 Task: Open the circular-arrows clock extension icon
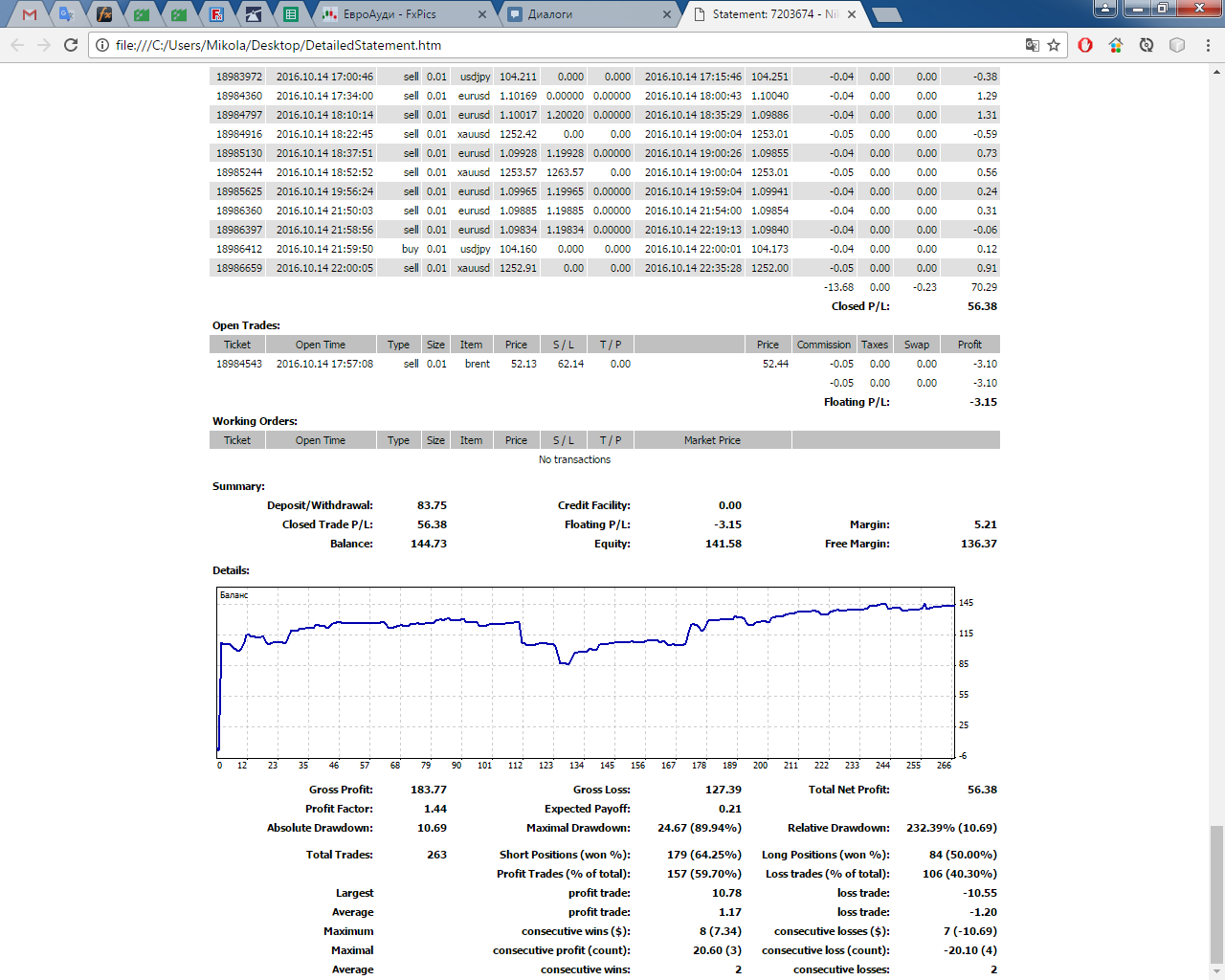[x=1147, y=45]
